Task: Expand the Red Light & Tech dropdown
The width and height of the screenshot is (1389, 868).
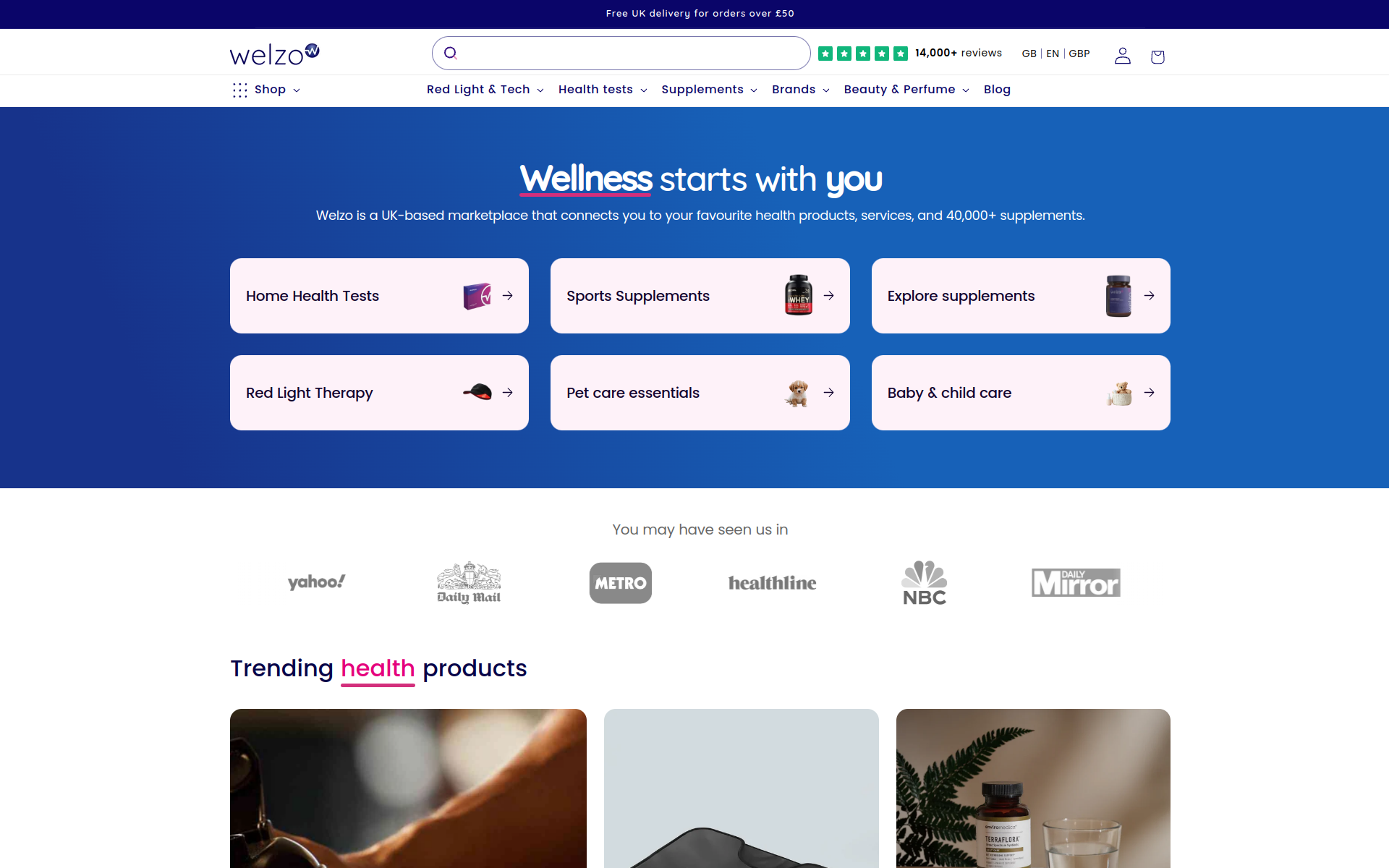Action: point(485,90)
